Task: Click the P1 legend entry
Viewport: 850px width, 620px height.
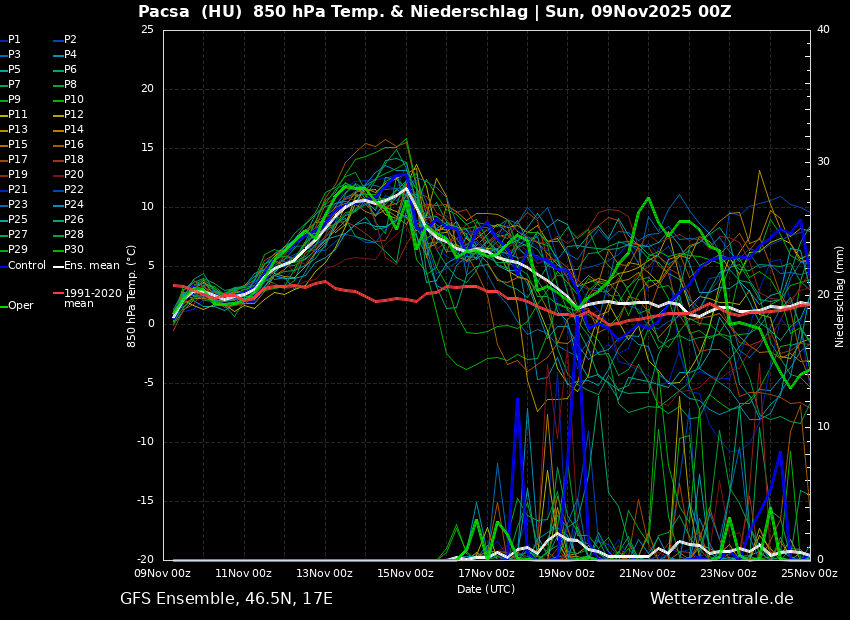Action: (x=14, y=40)
